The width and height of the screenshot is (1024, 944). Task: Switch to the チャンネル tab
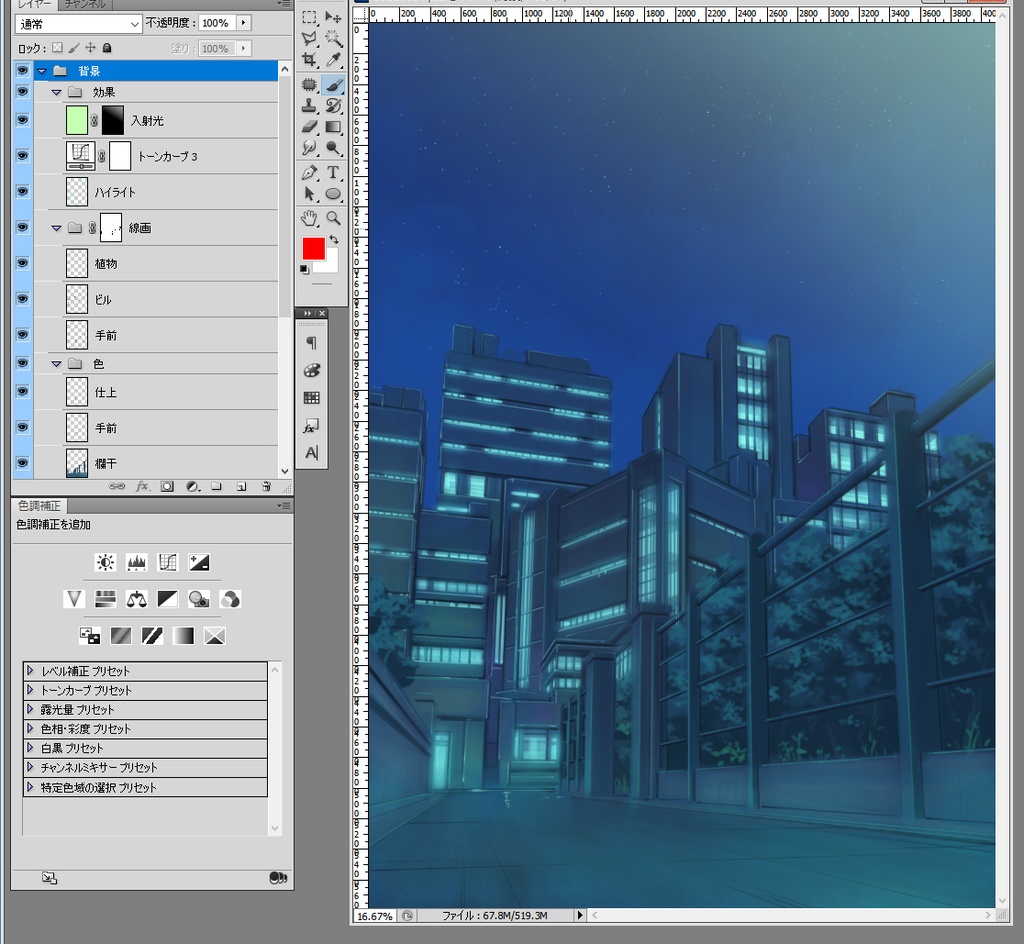pos(84,4)
